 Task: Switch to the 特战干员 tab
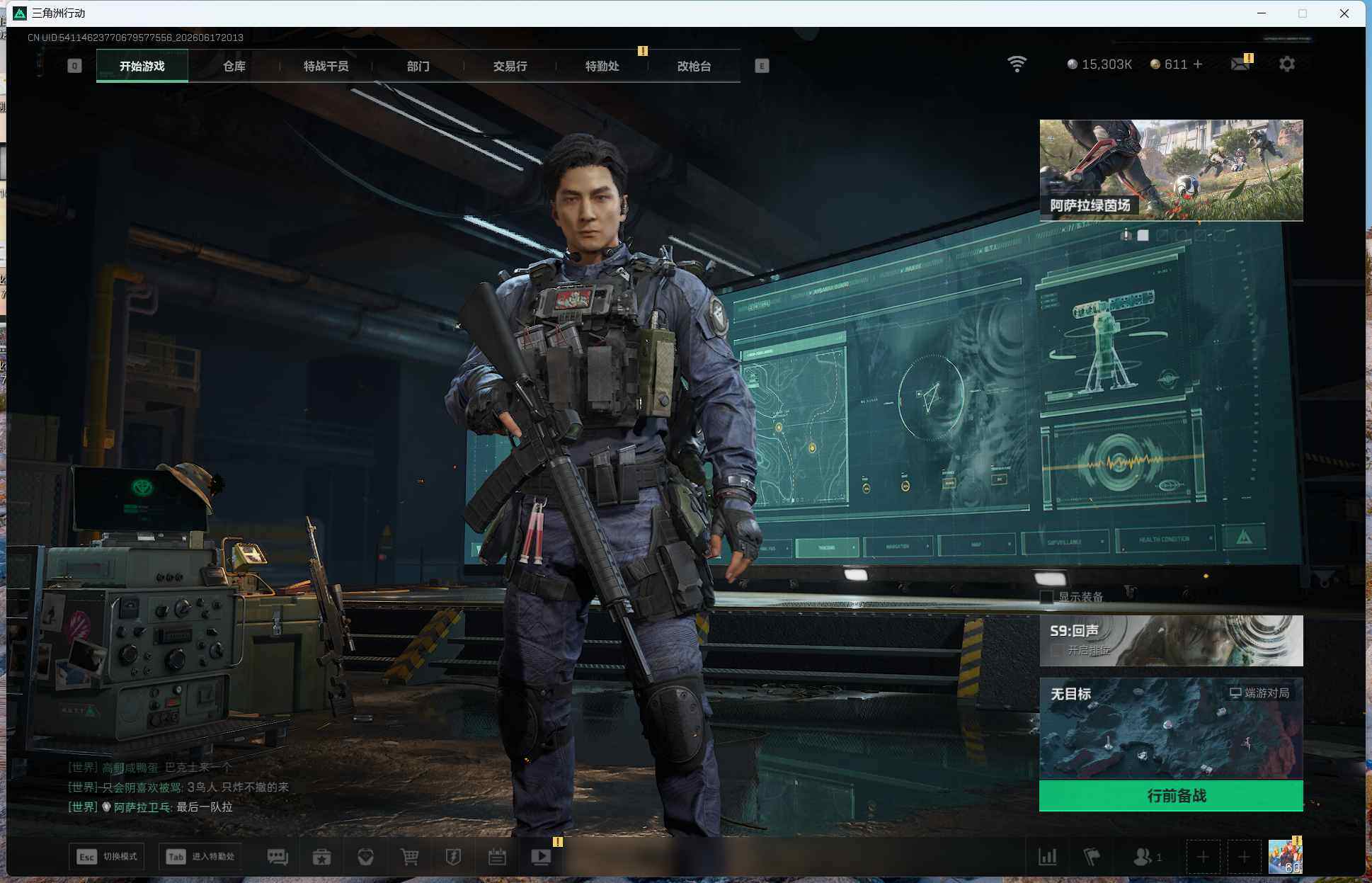[326, 66]
